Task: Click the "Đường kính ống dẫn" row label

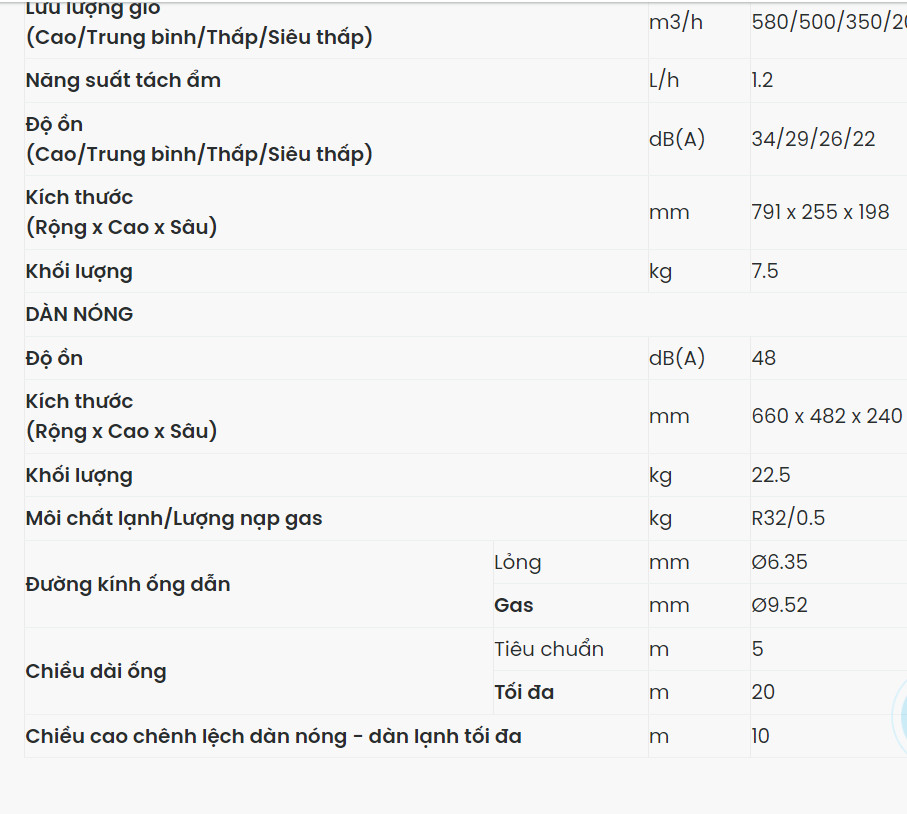Action: [x=128, y=584]
